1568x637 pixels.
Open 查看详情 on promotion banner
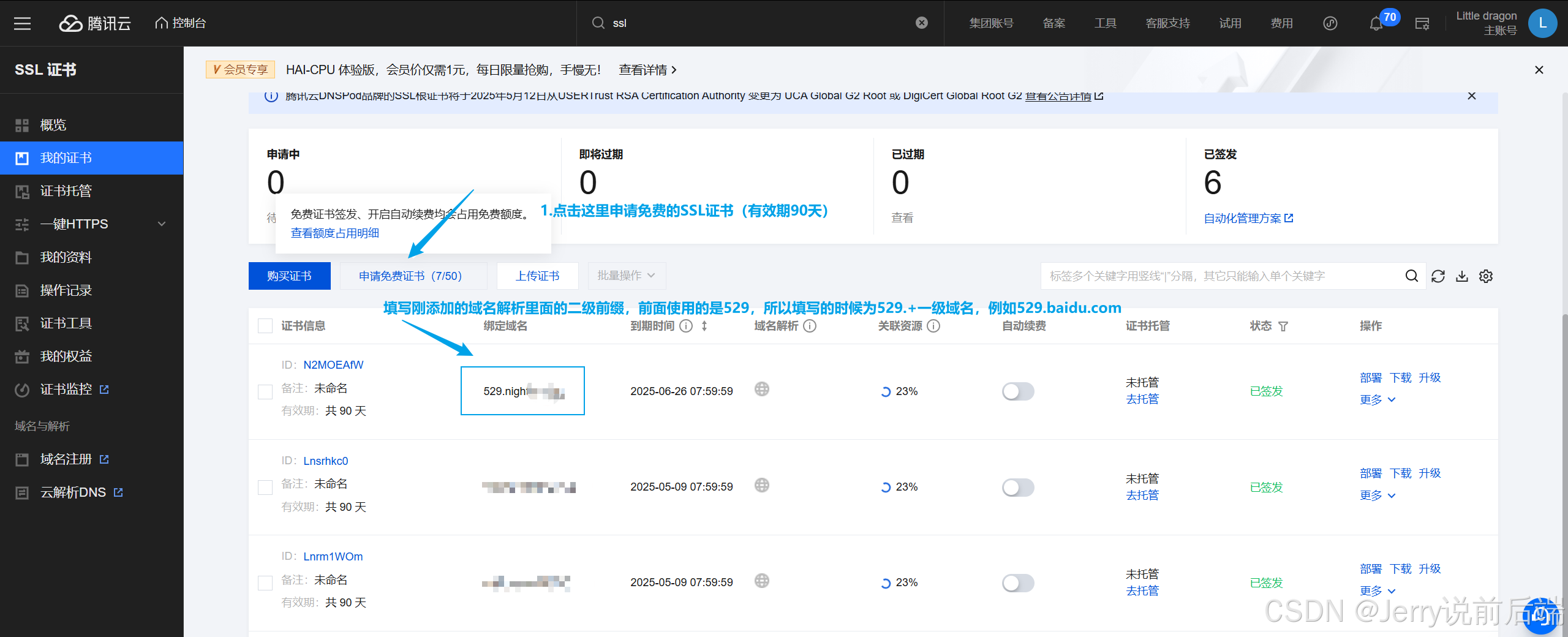tap(647, 70)
